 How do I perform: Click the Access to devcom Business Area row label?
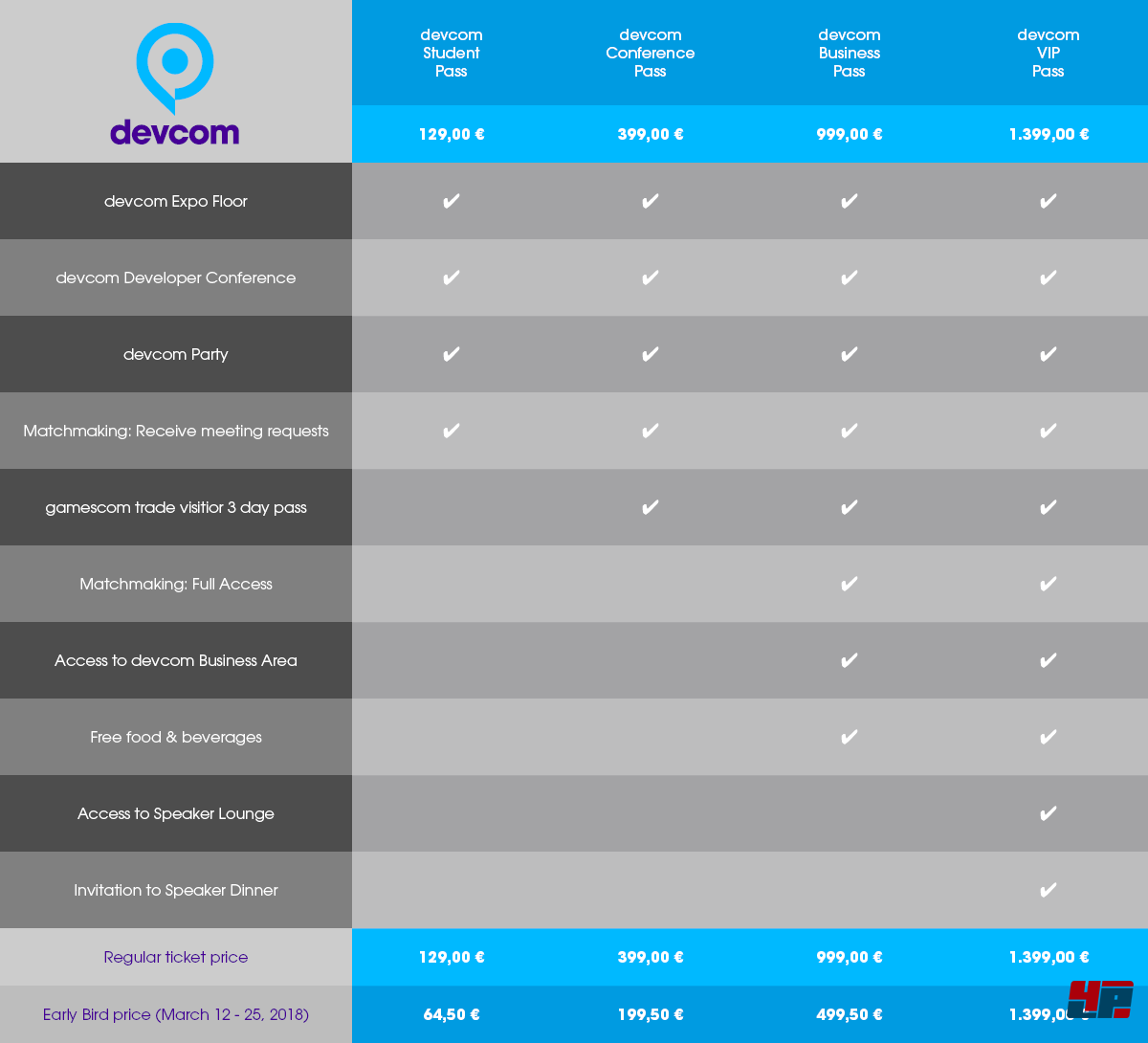click(176, 660)
